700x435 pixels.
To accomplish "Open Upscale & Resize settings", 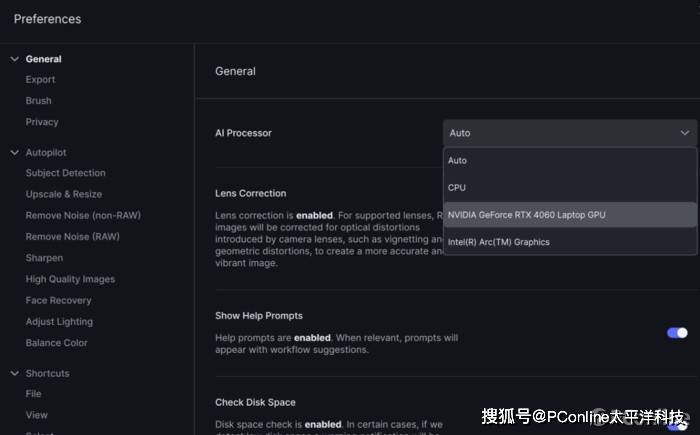I will [63, 194].
